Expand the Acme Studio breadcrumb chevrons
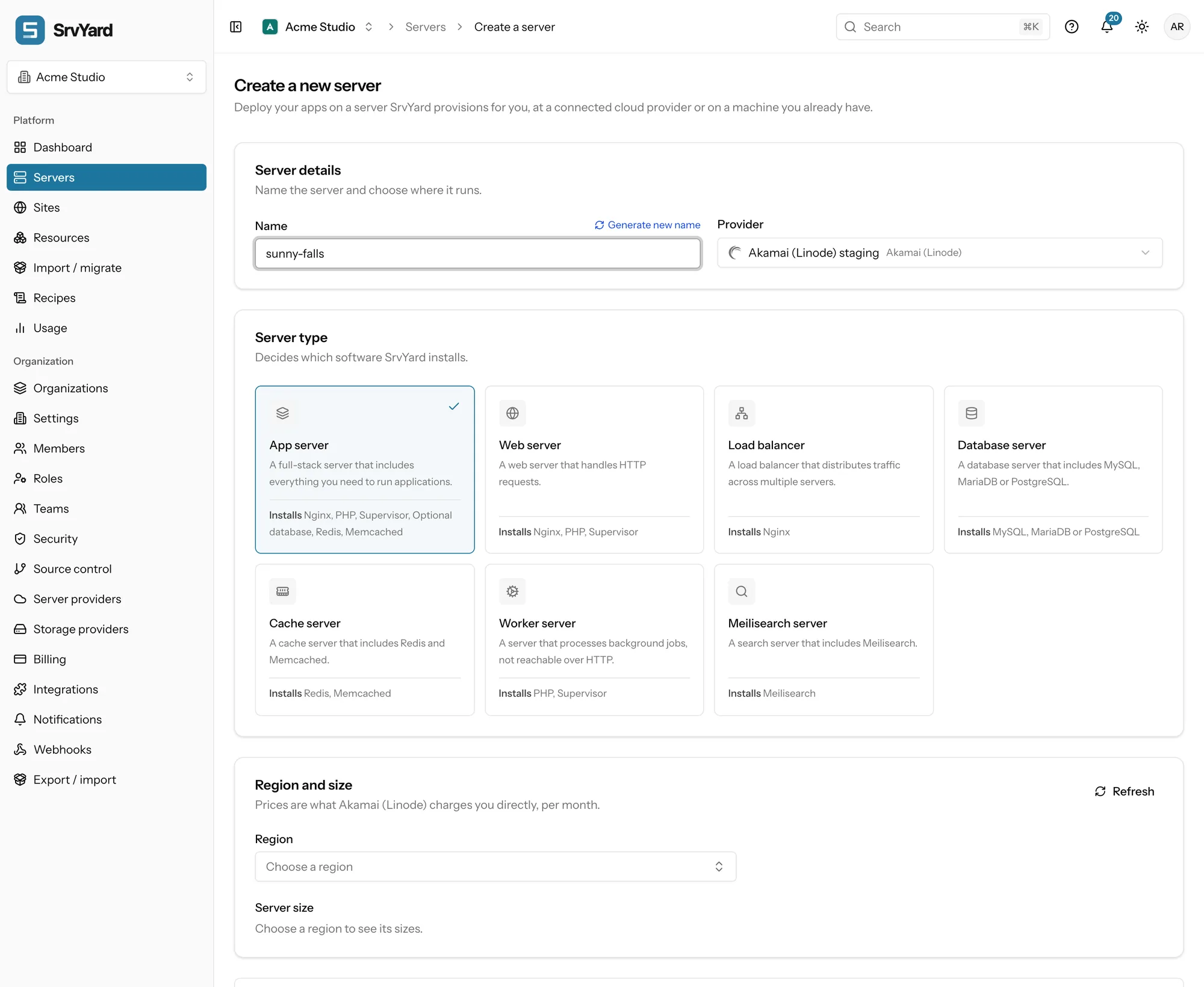Screen dimensions: 1204x987 point(369,27)
